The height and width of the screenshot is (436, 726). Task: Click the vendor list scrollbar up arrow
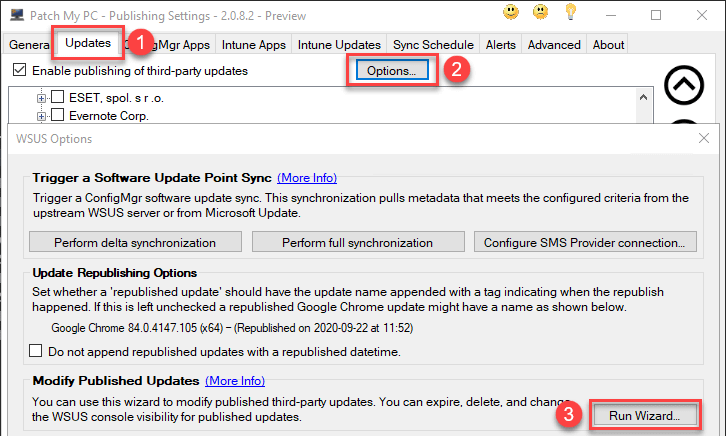pyautogui.click(x=643, y=97)
